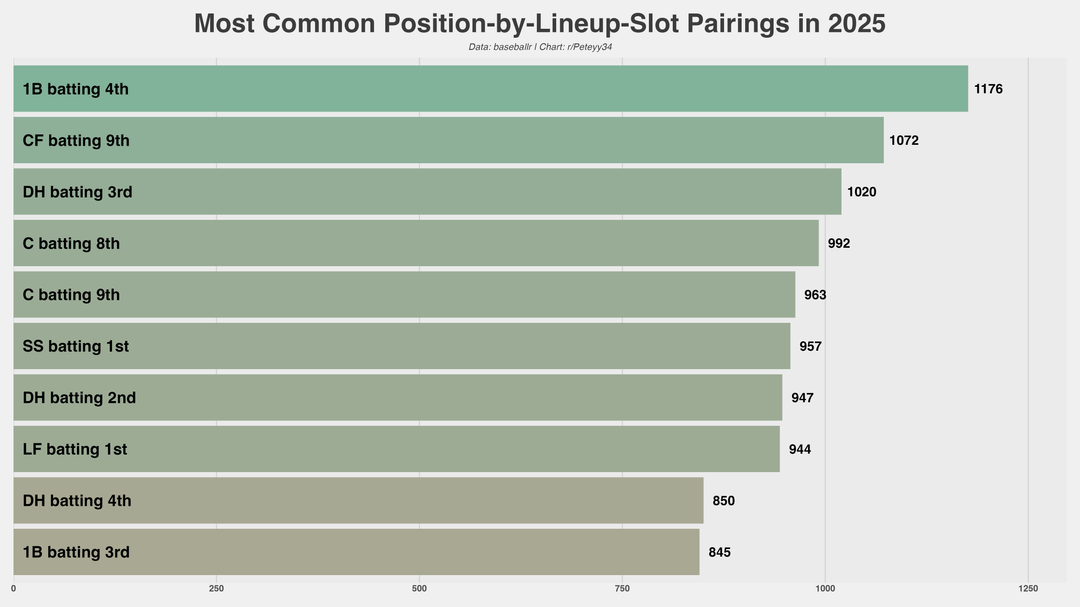Click the 1072 value label
The width and height of the screenshot is (1080, 607).
(x=904, y=141)
